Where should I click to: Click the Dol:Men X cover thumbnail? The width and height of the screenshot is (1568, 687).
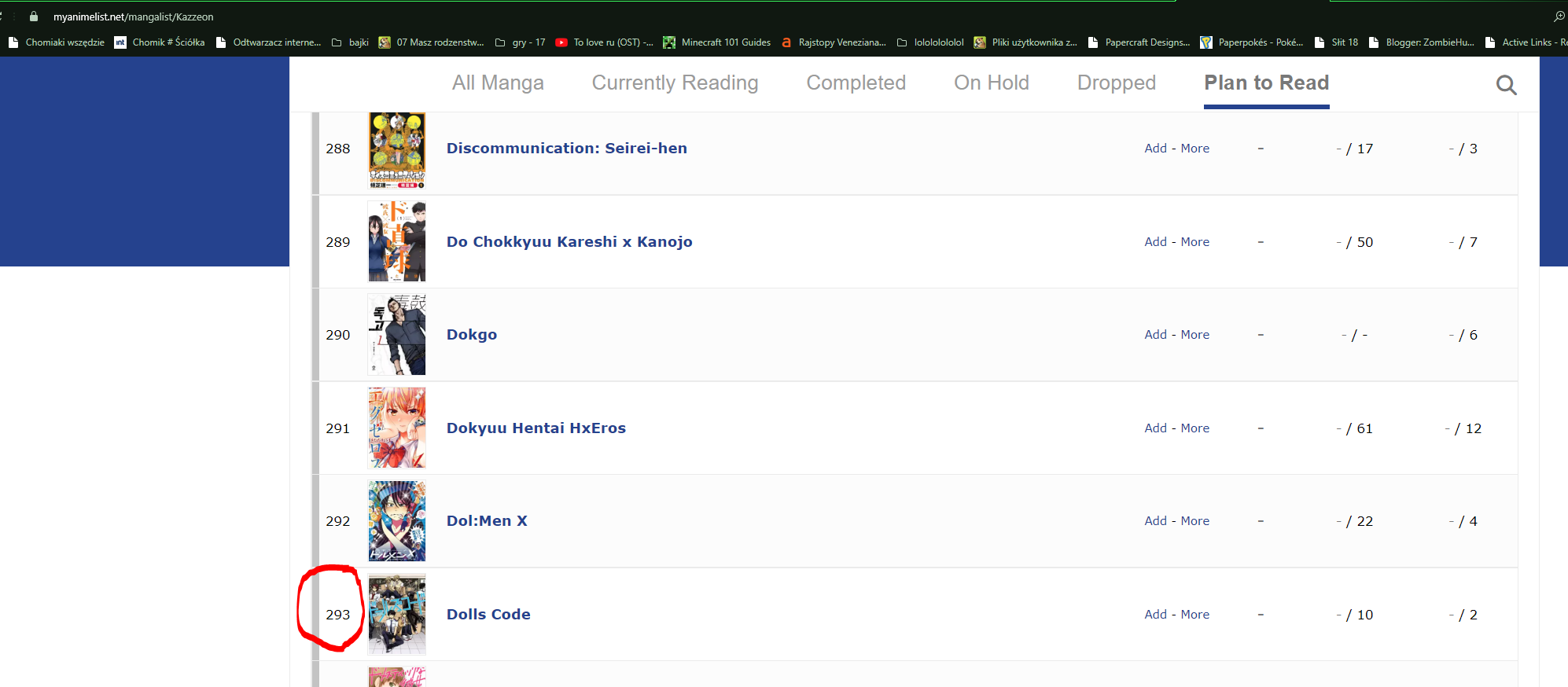click(397, 521)
